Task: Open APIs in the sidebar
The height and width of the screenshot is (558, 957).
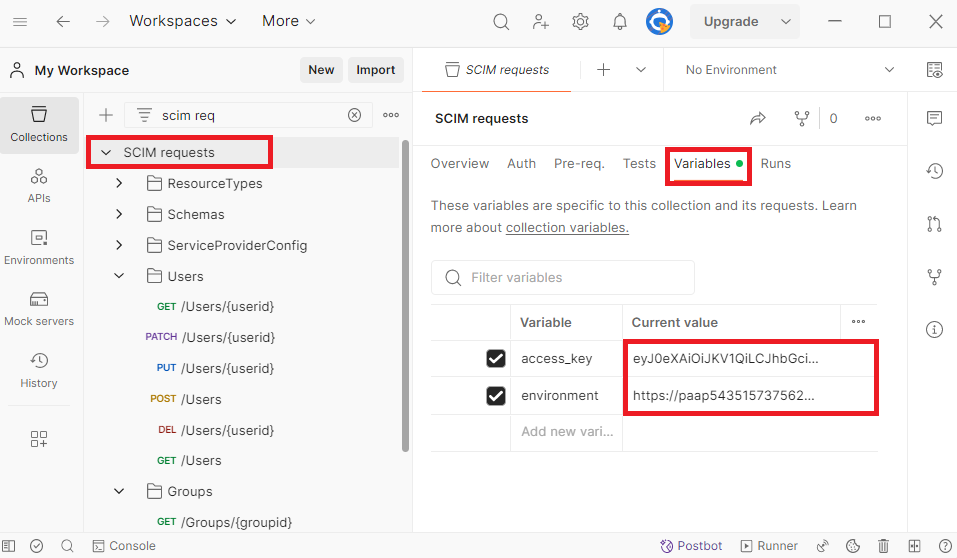Action: pyautogui.click(x=39, y=186)
